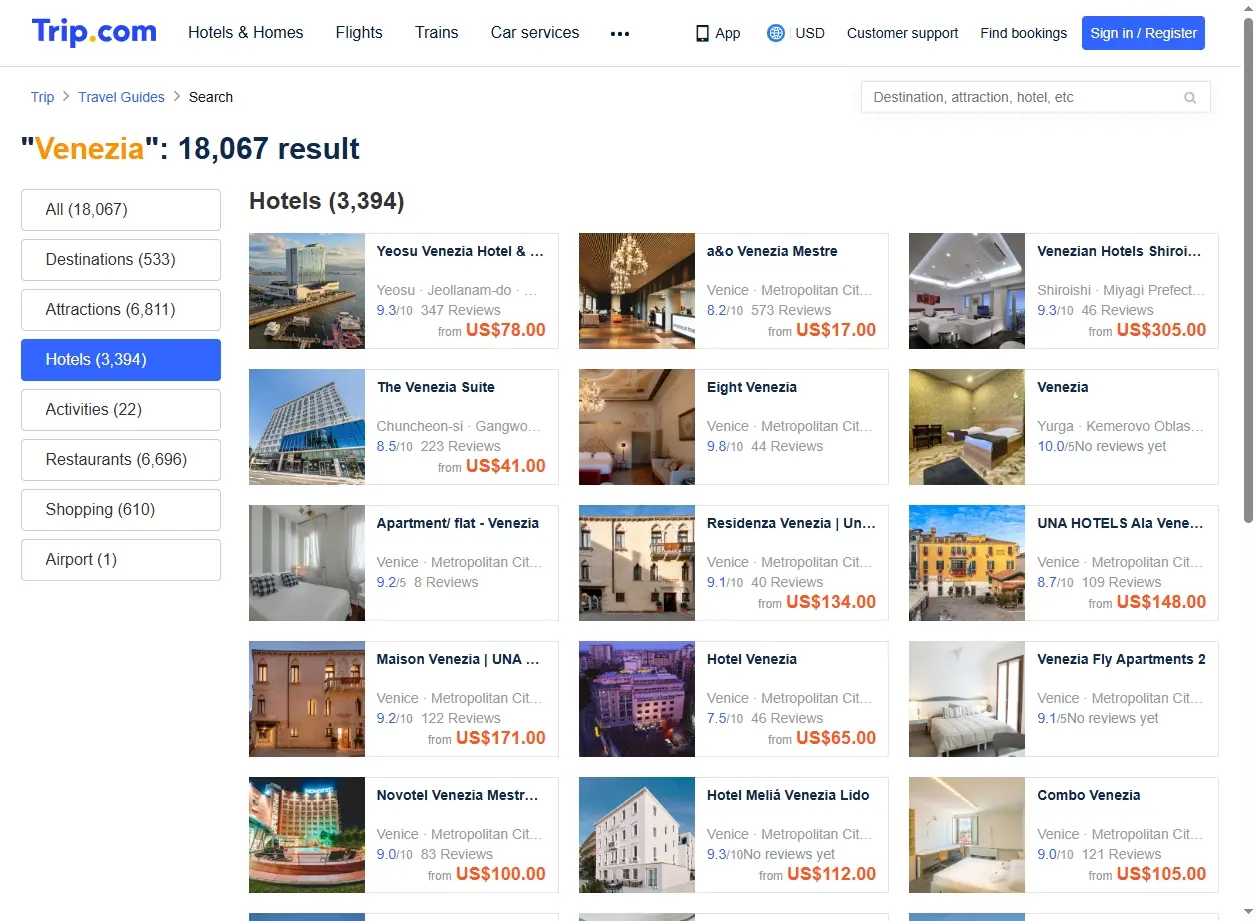The height and width of the screenshot is (921, 1256).
Task: Open a&o Venezia Mestre photo
Action: [x=637, y=291]
